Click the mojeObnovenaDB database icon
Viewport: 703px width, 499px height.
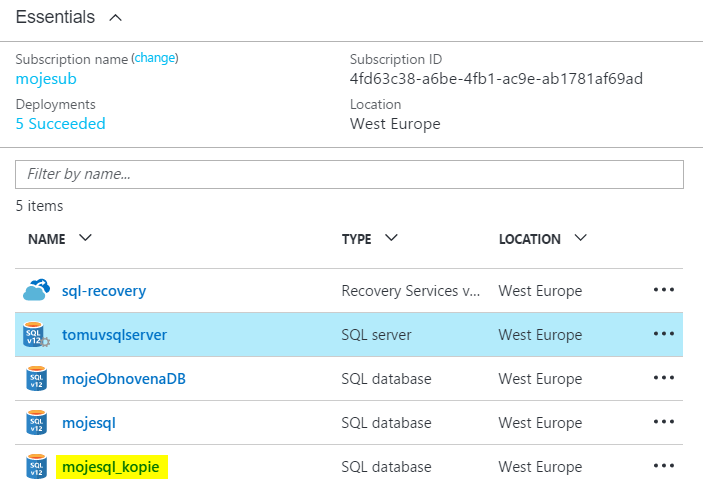tap(36, 378)
